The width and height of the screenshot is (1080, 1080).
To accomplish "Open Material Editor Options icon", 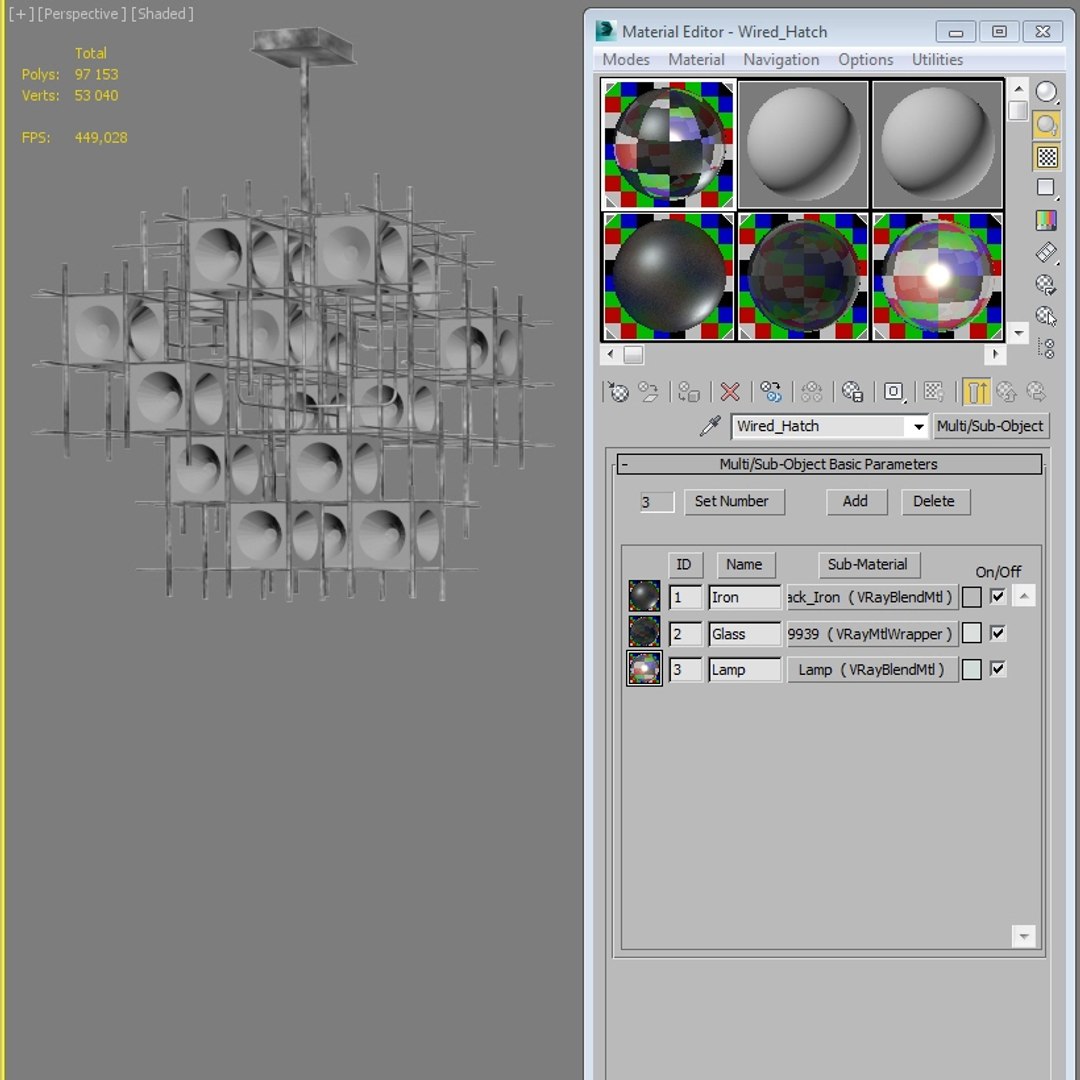I will pos(1046,284).
